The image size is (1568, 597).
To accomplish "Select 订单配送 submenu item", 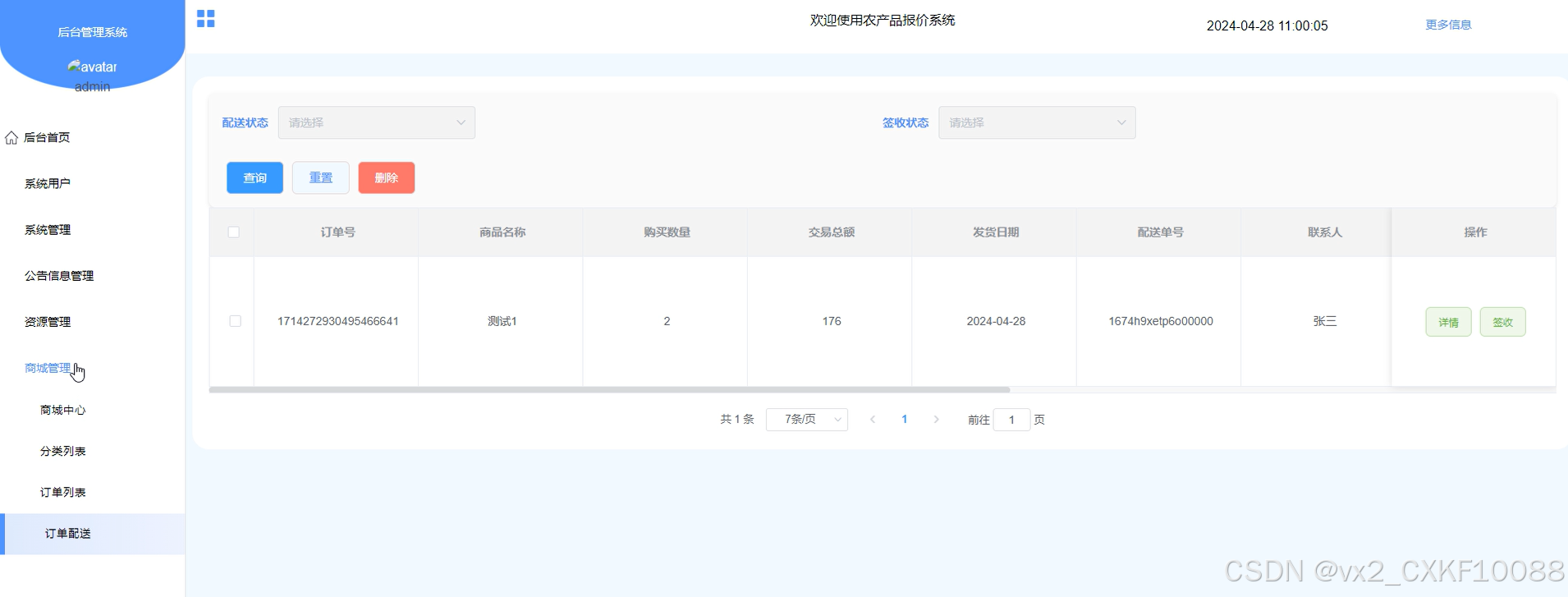I will 92,534.
